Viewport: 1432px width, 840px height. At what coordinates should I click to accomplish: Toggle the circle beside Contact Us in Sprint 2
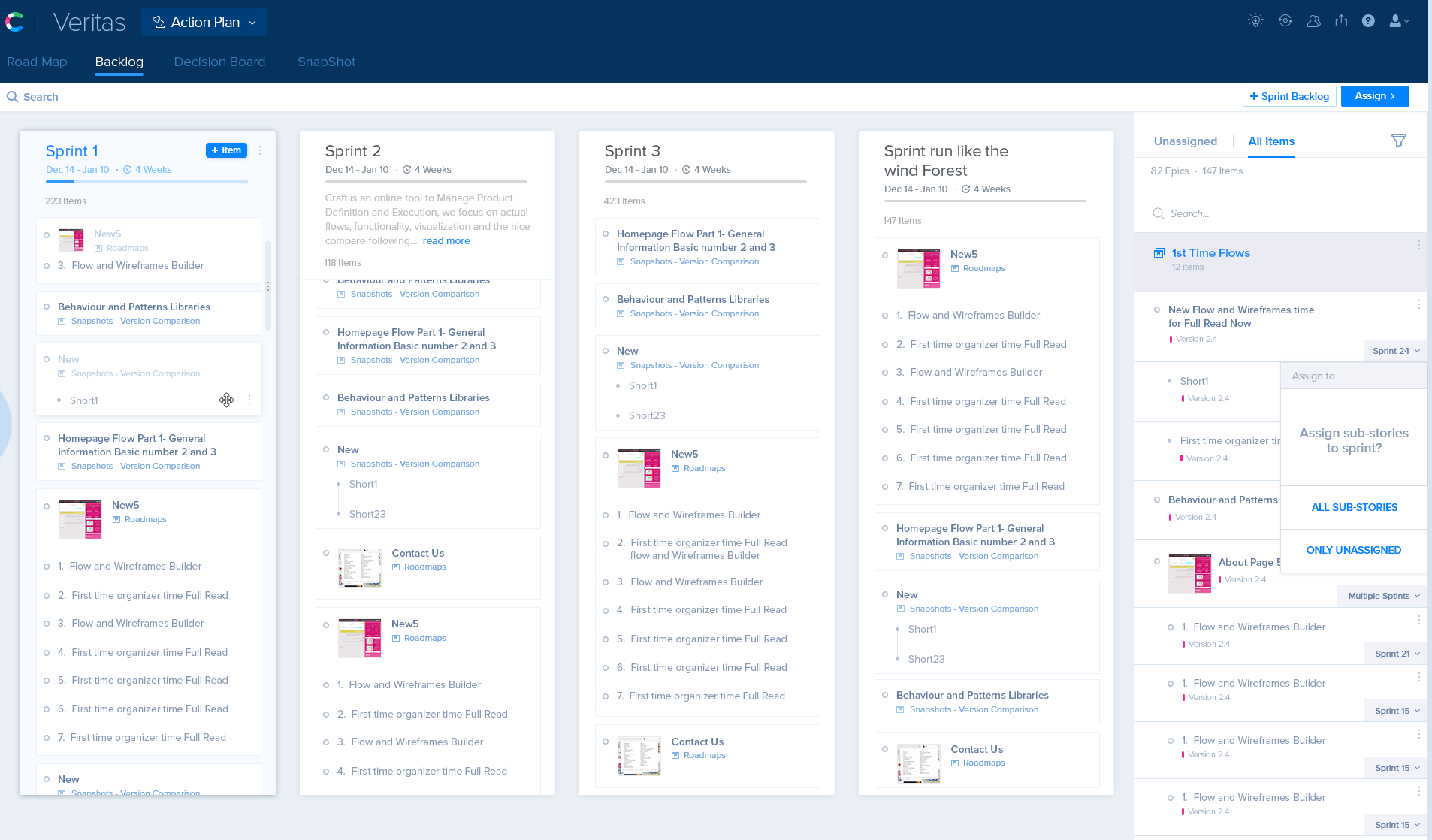click(326, 553)
